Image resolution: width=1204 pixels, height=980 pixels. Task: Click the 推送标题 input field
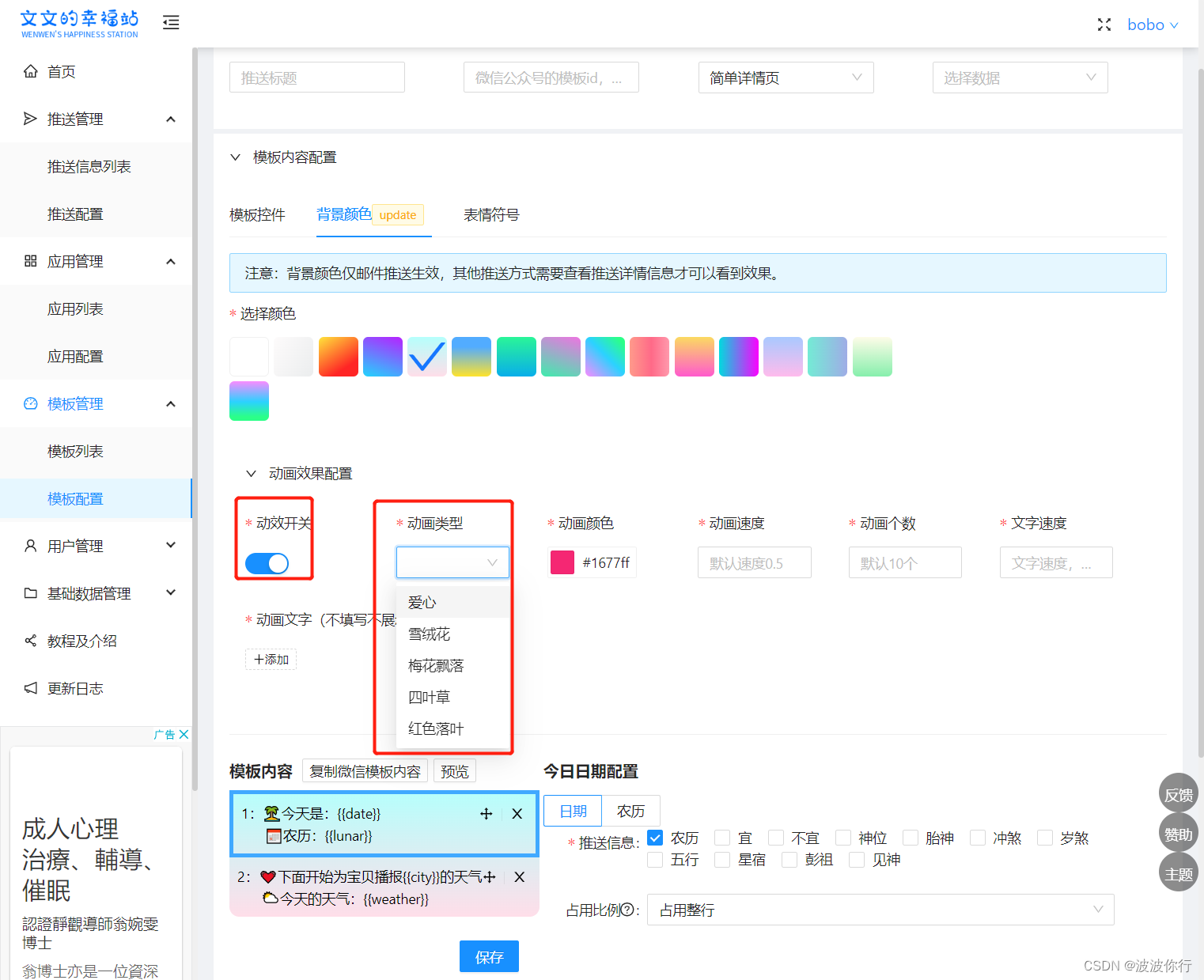tap(317, 78)
